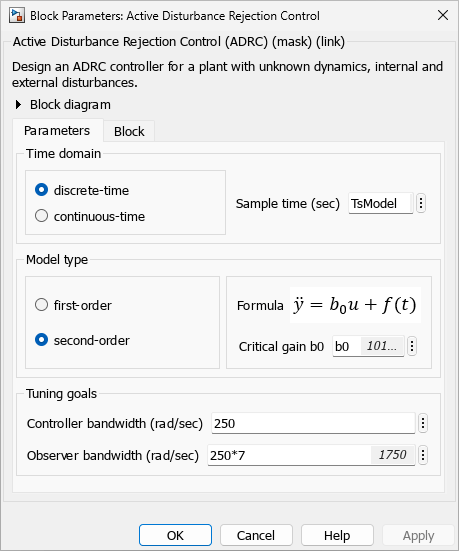Screen dimensions: 459x551
Task: Click the Controller bandwidth field showing 250
Action: point(313,423)
